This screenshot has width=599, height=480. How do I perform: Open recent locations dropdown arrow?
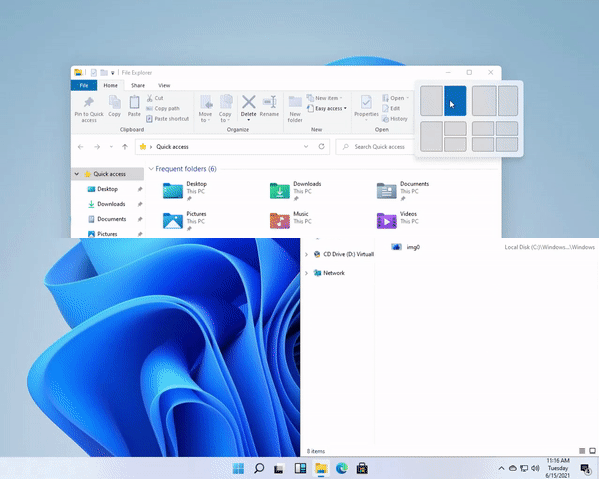pos(111,147)
